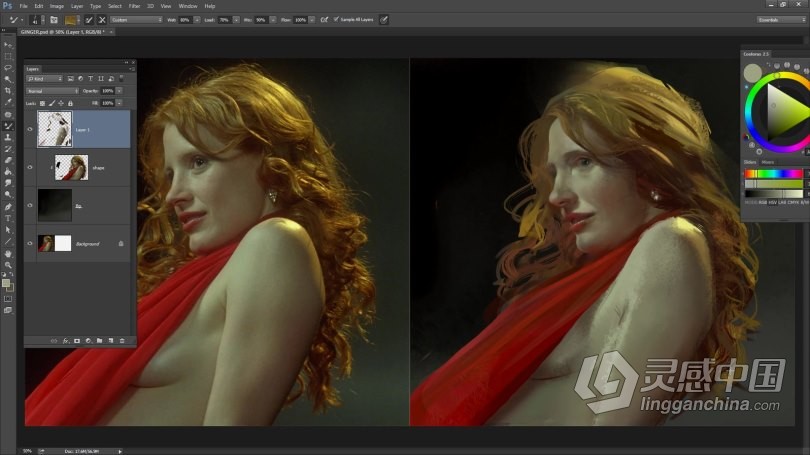Select the Hand tool
This screenshot has height=455, width=810.
pos(8,254)
